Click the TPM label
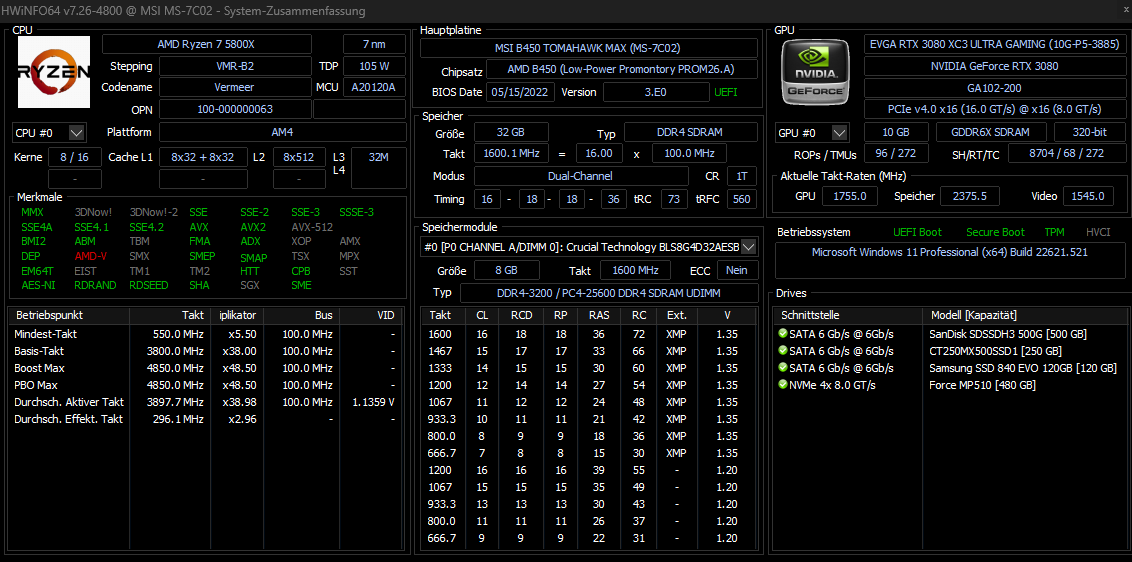Viewport: 1132px width, 562px height. 1054,233
